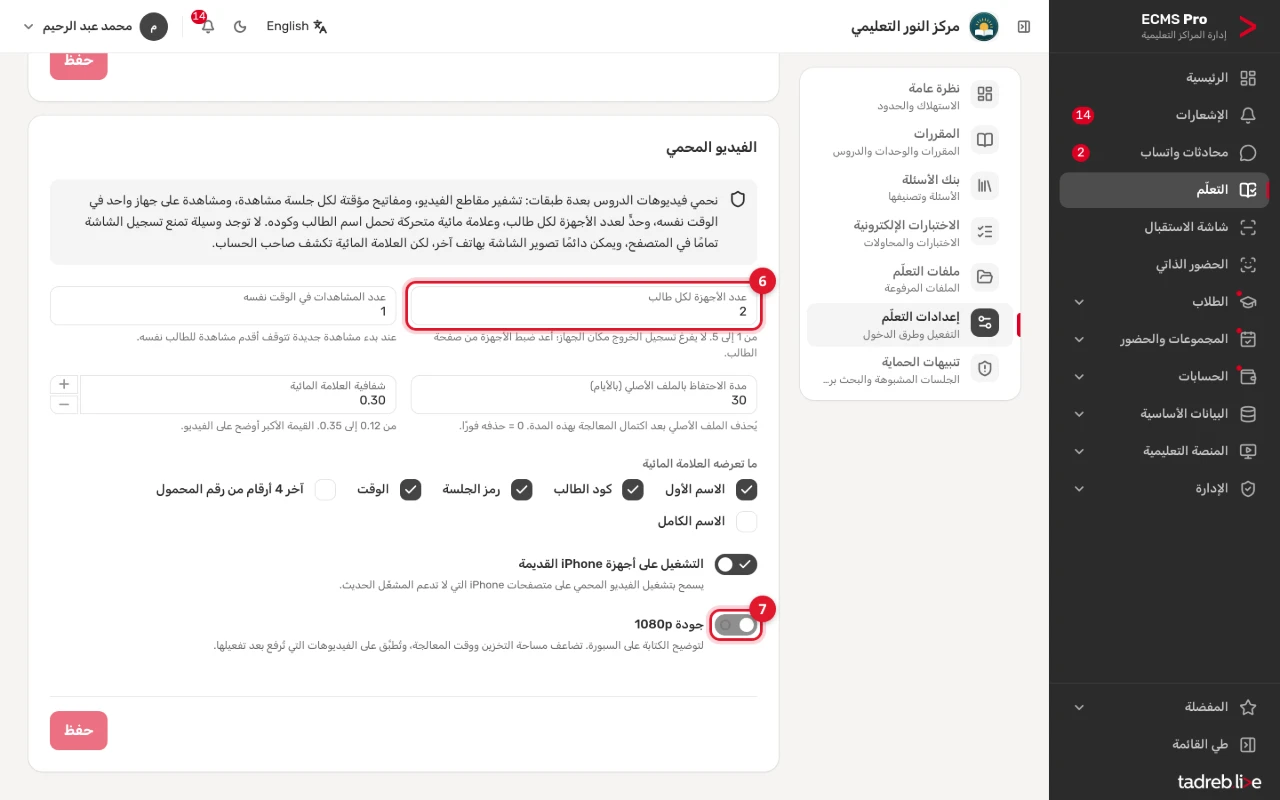Image resolution: width=1280 pixels, height=800 pixels.
Task: Open the بنك الأسئلة learning tab
Action: tap(910, 187)
